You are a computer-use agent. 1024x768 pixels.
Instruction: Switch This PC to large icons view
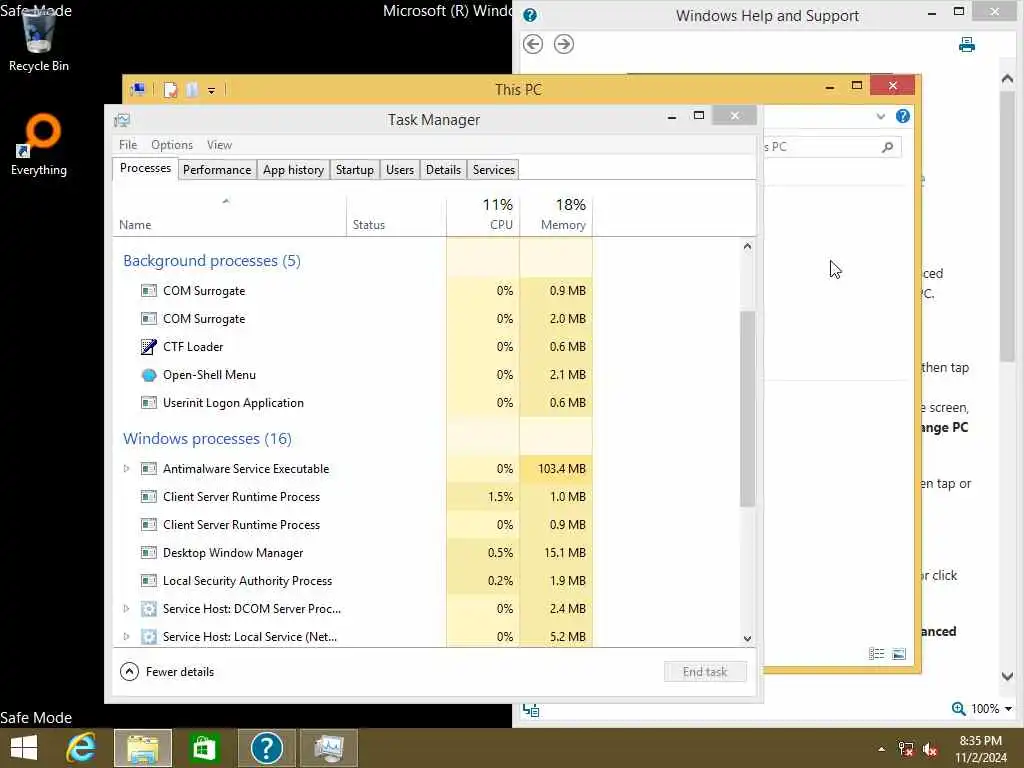click(x=899, y=654)
